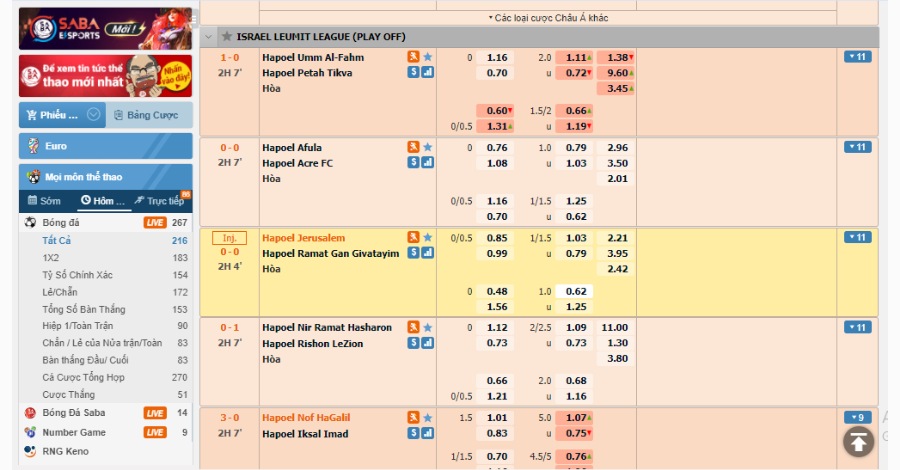The image size is (900, 470).
Task: Open live stream icon for Hapoel Afula
Action: [413, 147]
